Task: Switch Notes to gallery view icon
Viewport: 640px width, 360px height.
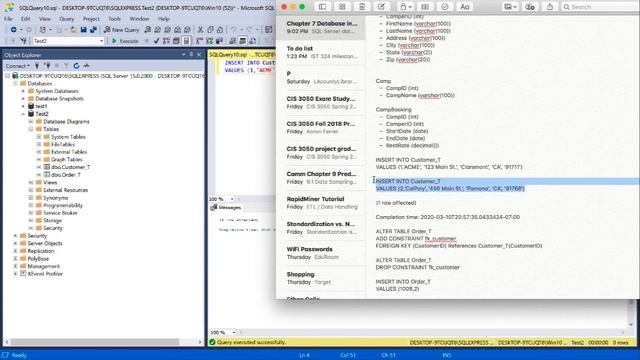Action: pos(342,7)
